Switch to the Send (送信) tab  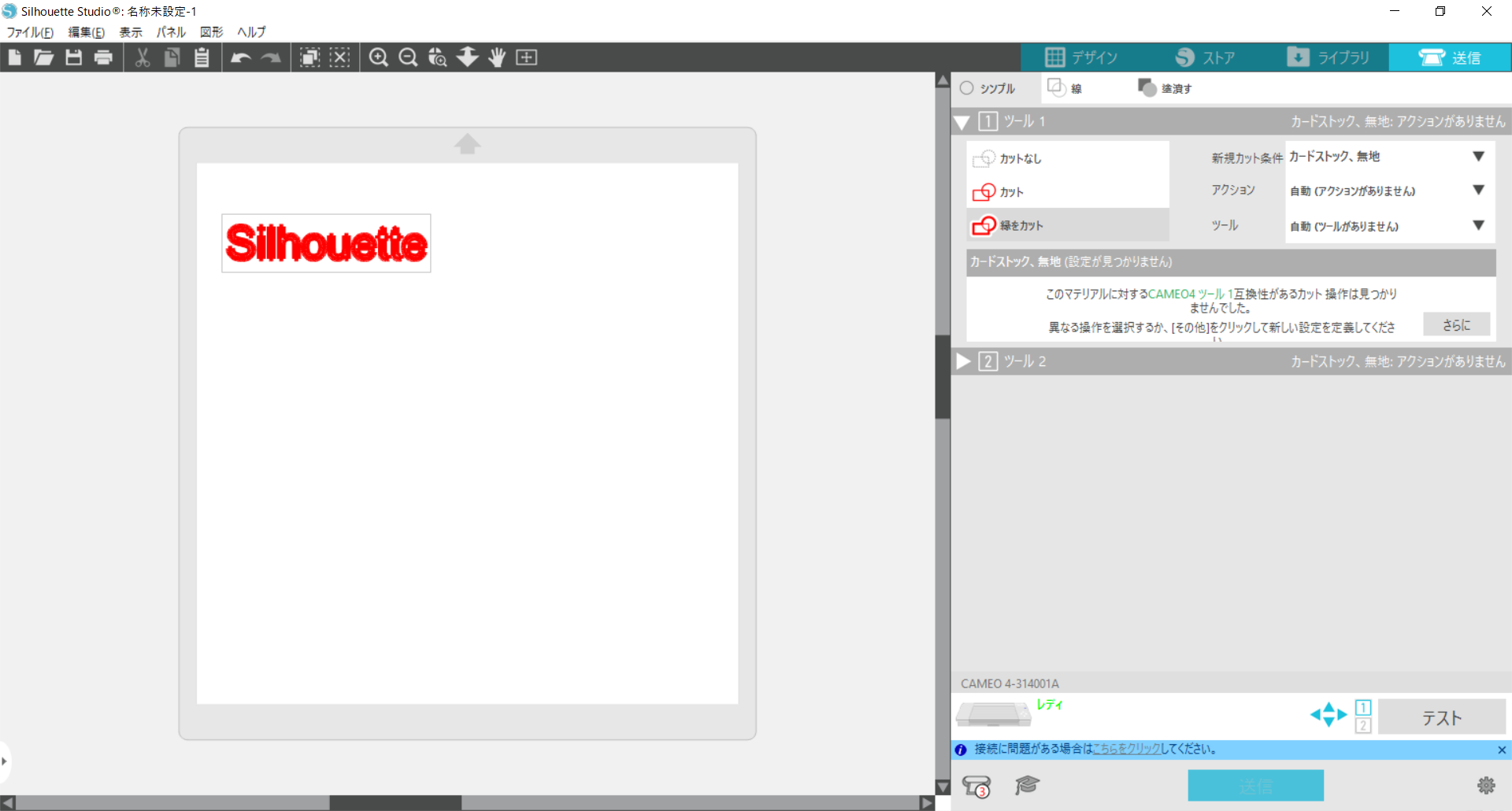click(x=1450, y=57)
